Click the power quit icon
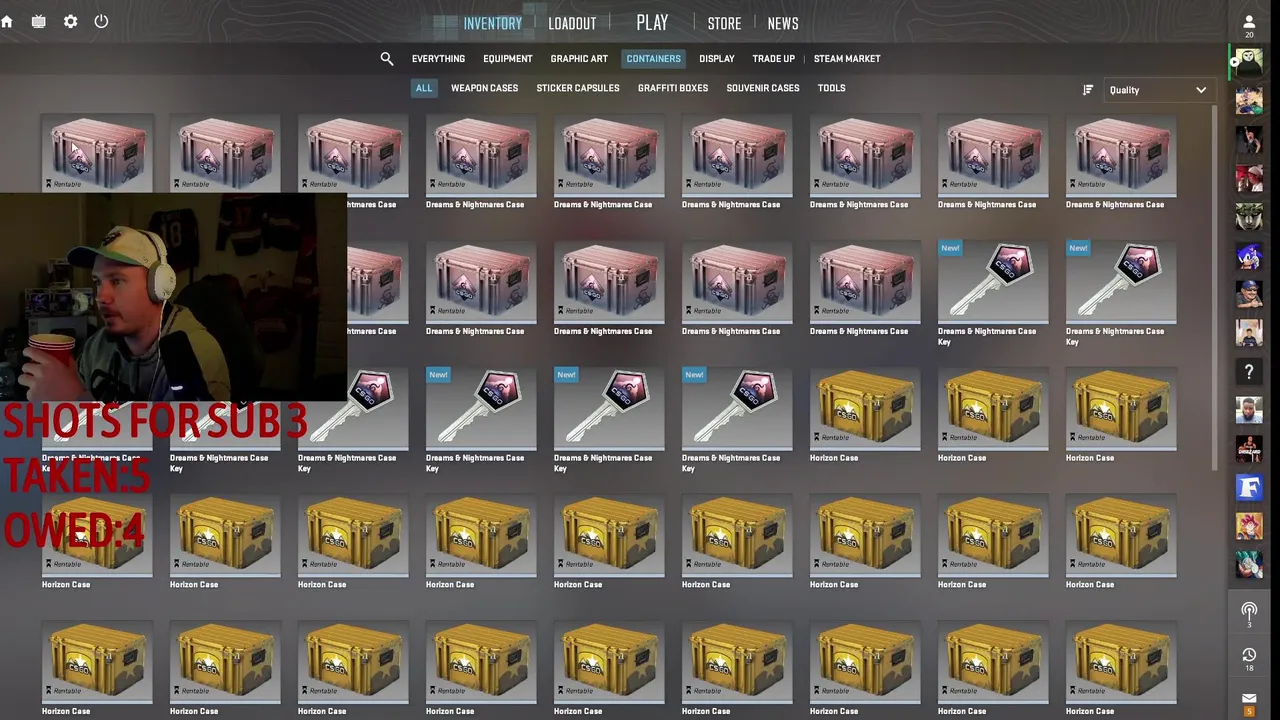The height and width of the screenshot is (720, 1280). click(x=101, y=21)
